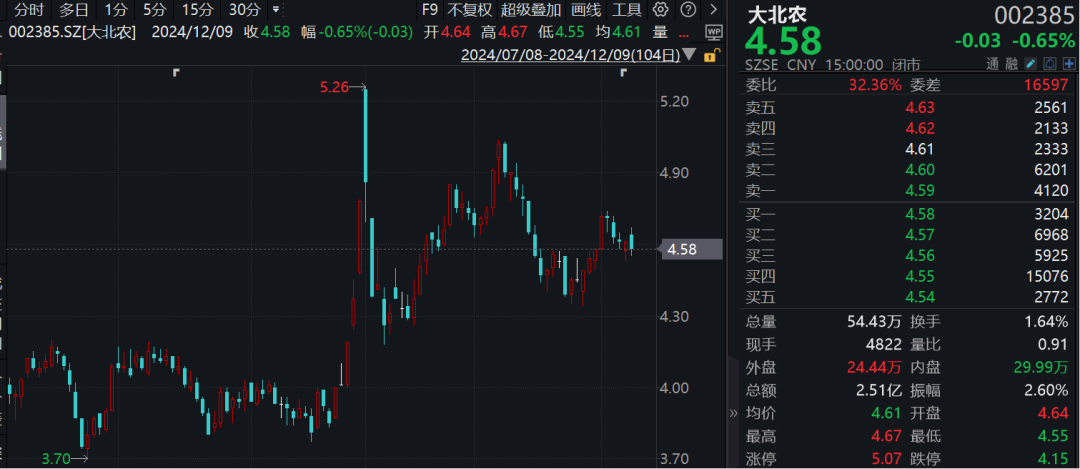Switch to the 分时 intraday tab

click(x=29, y=10)
